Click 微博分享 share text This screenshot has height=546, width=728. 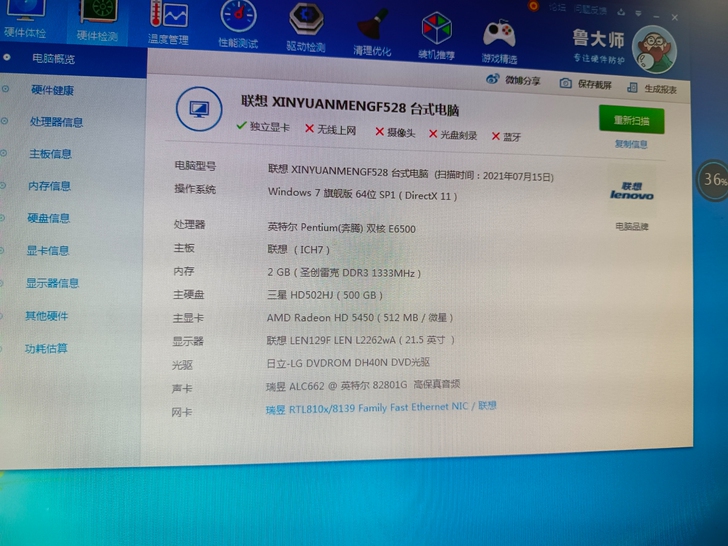coord(523,81)
